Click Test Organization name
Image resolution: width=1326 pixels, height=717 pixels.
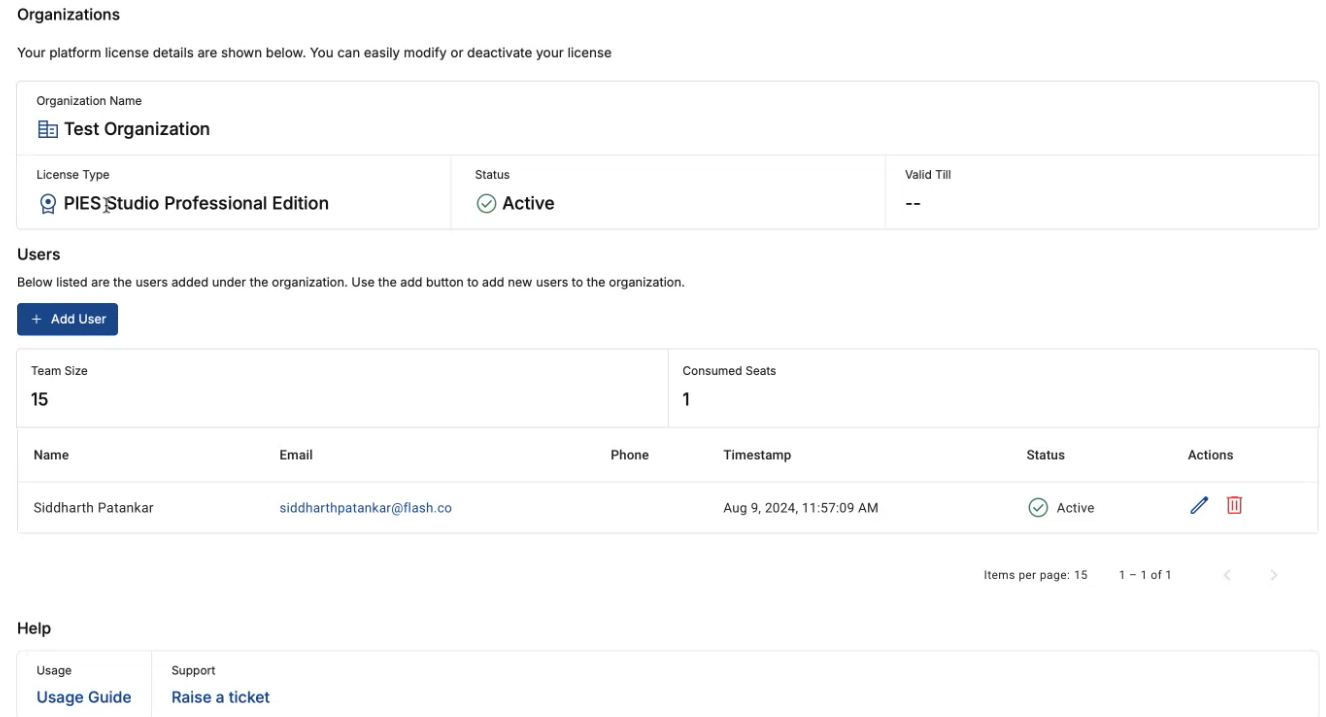pyautogui.click(x=137, y=129)
